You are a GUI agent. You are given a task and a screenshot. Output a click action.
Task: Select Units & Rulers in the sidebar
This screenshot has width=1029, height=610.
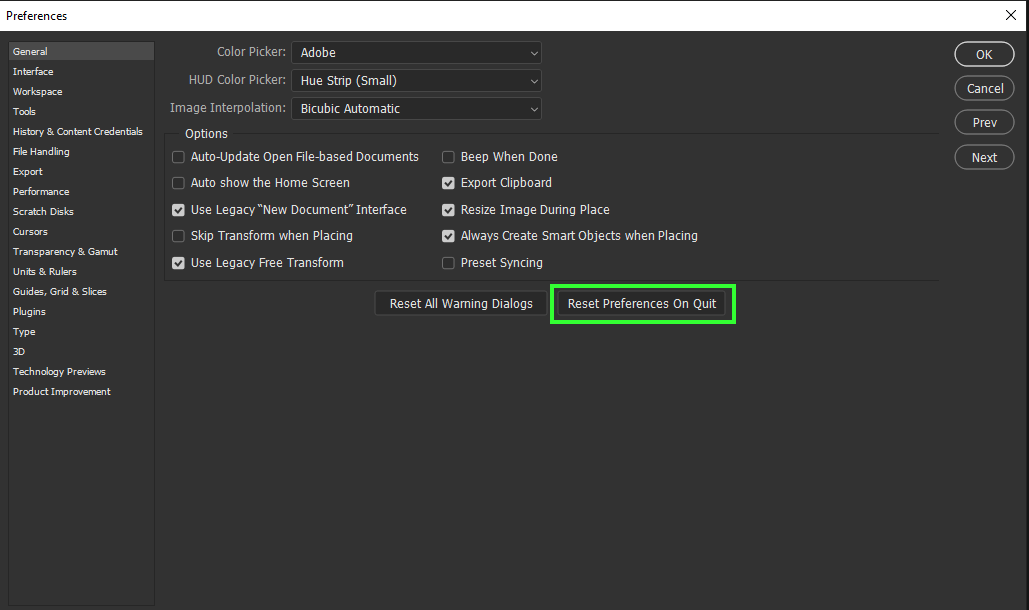pyautogui.click(x=45, y=271)
